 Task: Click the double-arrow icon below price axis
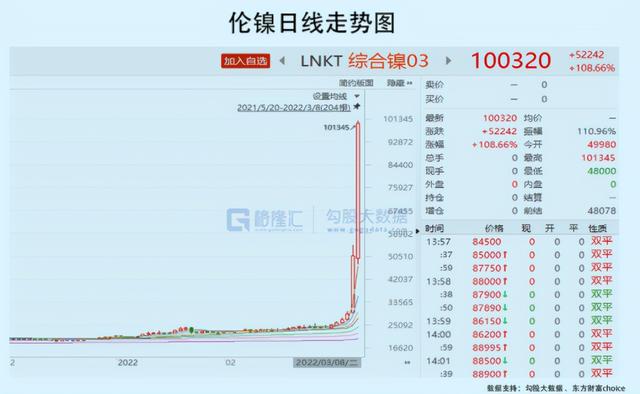click(407, 362)
